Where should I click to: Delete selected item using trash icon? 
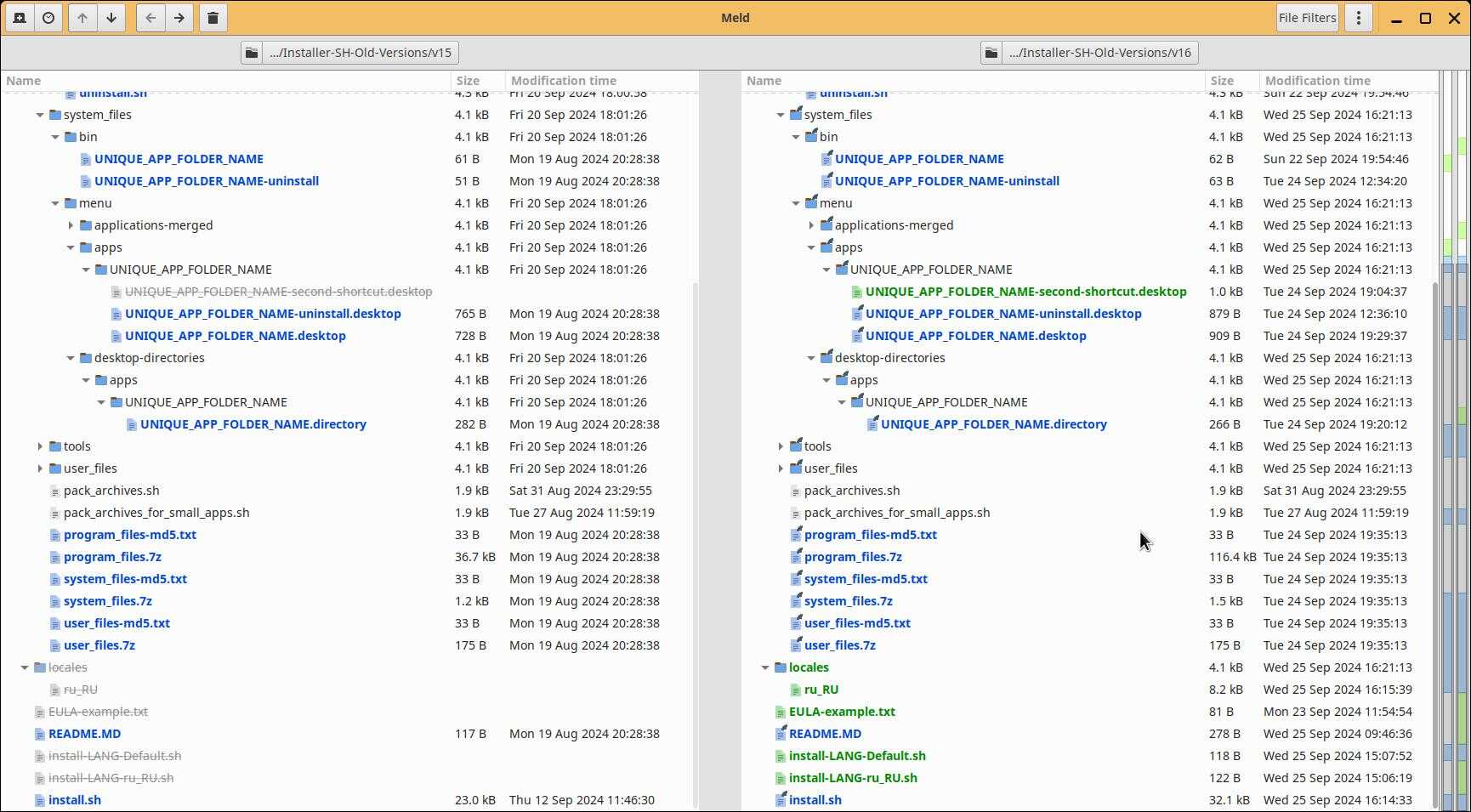pyautogui.click(x=213, y=18)
